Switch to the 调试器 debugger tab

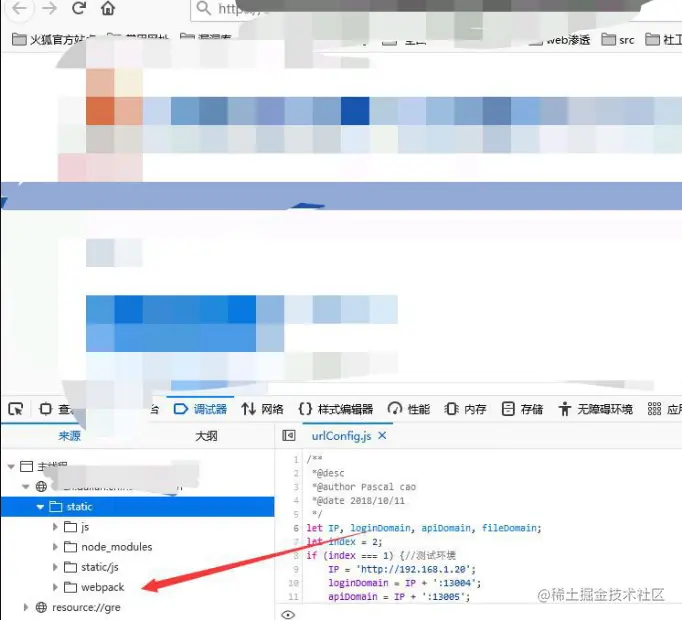200,409
